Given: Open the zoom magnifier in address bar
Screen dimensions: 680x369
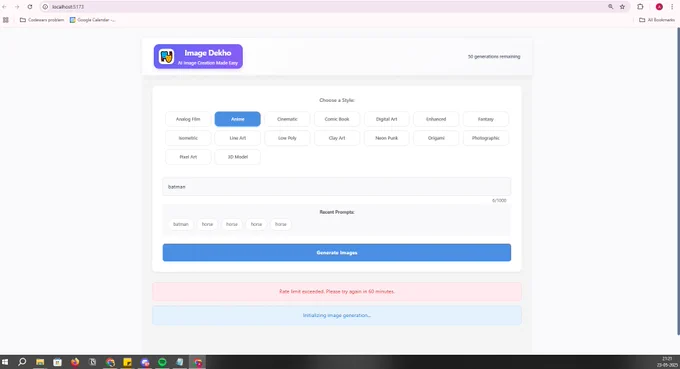Looking at the screenshot, I should 610,7.
